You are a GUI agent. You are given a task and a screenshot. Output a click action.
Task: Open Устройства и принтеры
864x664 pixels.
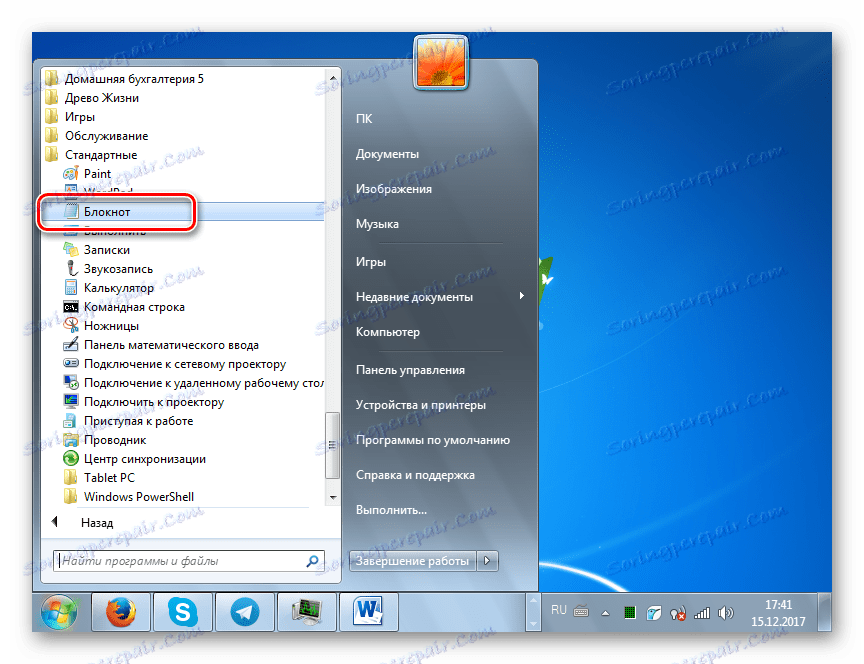coord(421,405)
